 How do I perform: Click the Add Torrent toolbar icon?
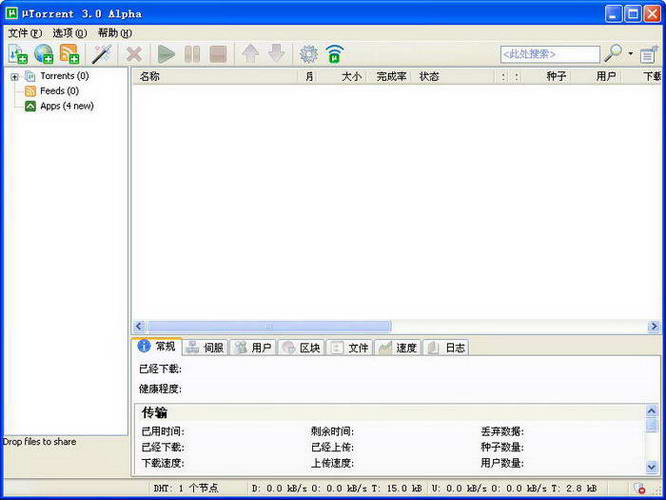click(x=18, y=54)
